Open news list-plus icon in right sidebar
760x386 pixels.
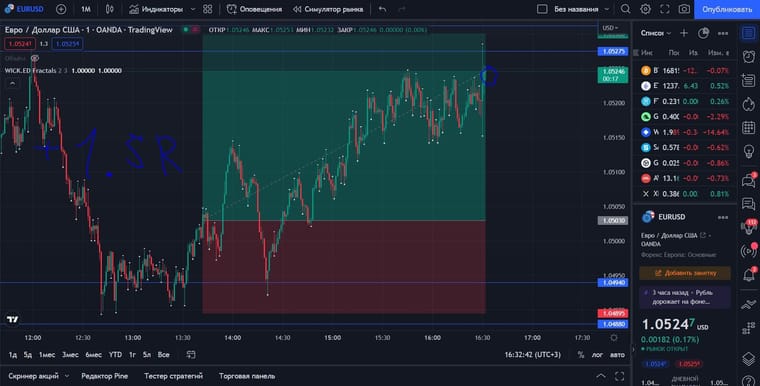749,80
